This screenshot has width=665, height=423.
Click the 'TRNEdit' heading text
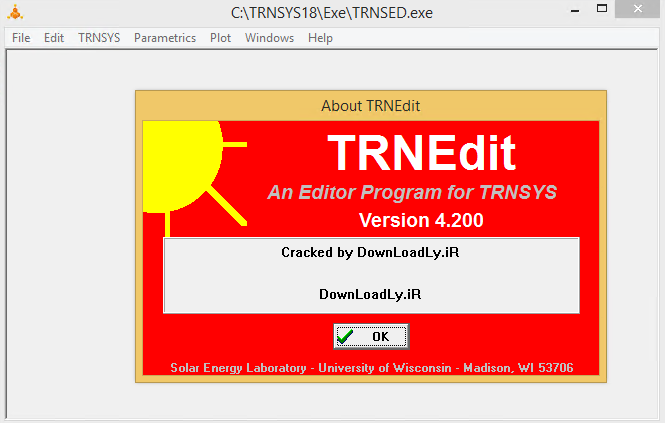pos(422,153)
